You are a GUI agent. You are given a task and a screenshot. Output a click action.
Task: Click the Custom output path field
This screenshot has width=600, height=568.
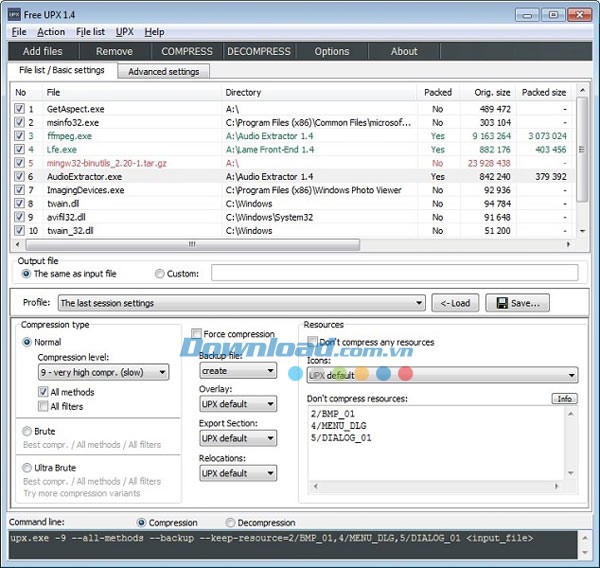(x=394, y=273)
